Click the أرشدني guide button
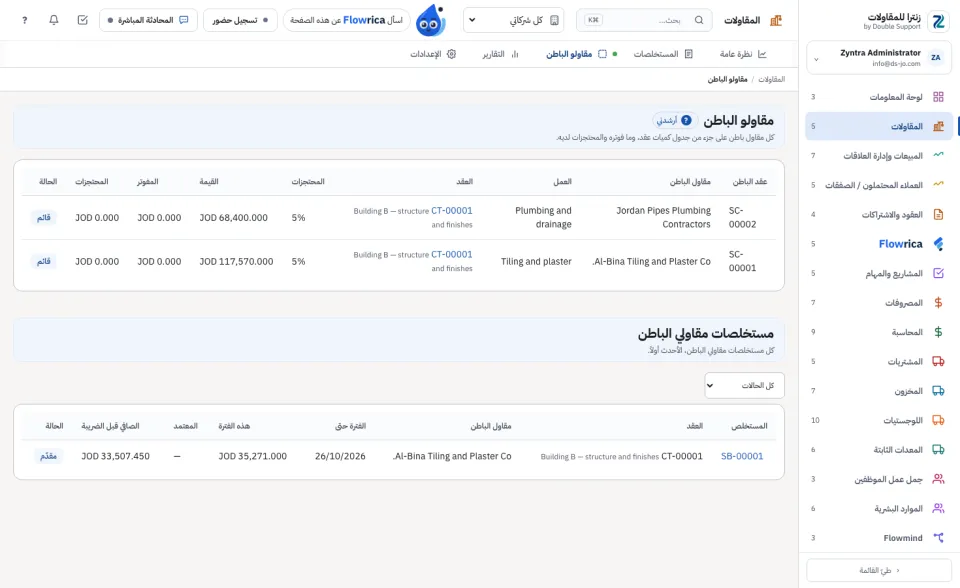This screenshot has width=960, height=588. (x=674, y=120)
